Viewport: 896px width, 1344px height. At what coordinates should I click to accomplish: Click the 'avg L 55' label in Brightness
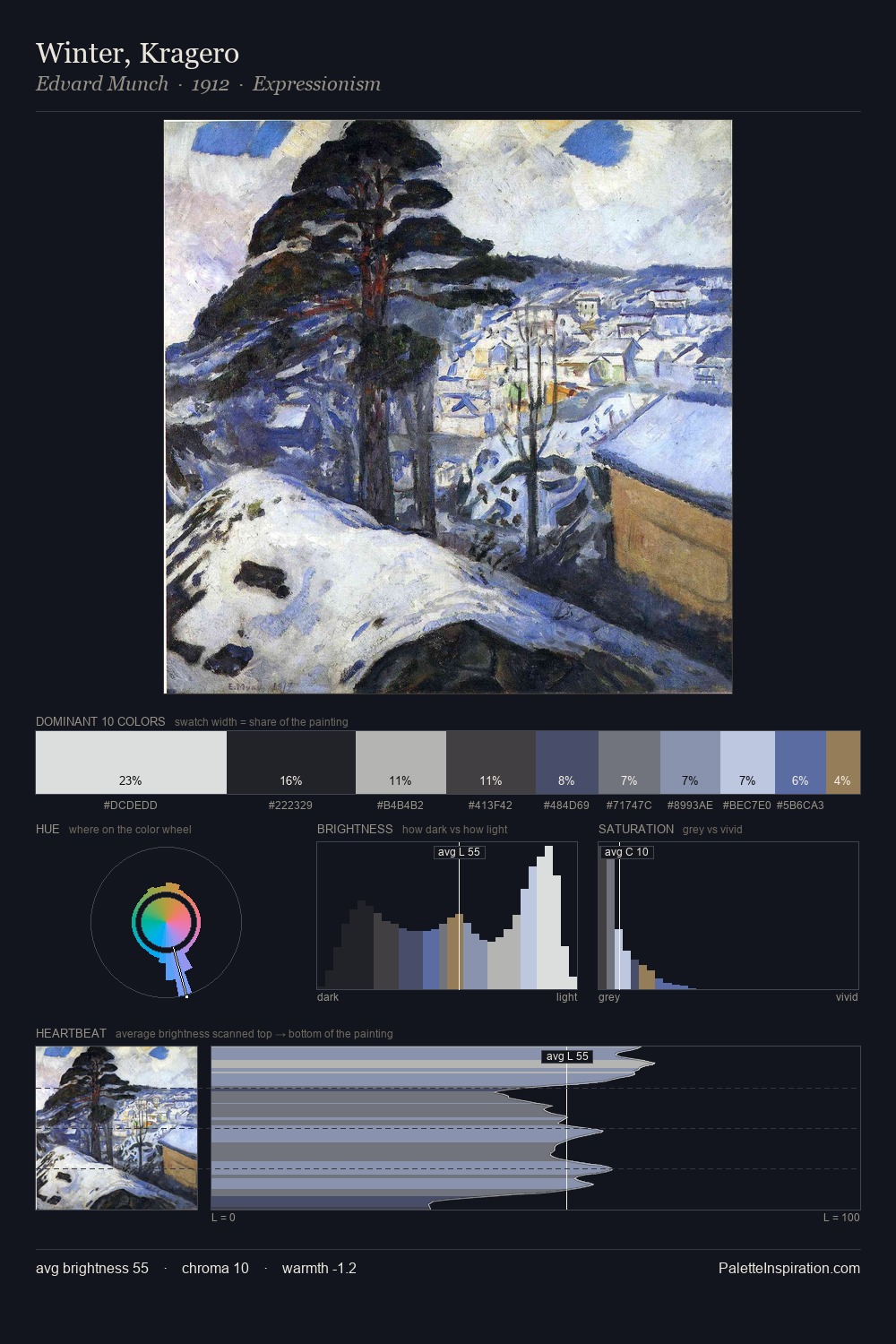(x=460, y=852)
